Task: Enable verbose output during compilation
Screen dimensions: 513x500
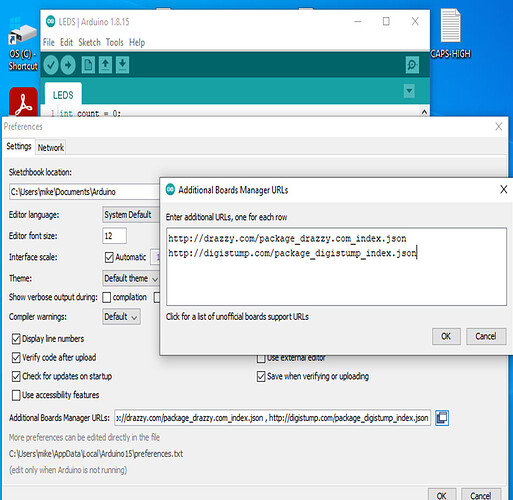Action: tap(107, 297)
